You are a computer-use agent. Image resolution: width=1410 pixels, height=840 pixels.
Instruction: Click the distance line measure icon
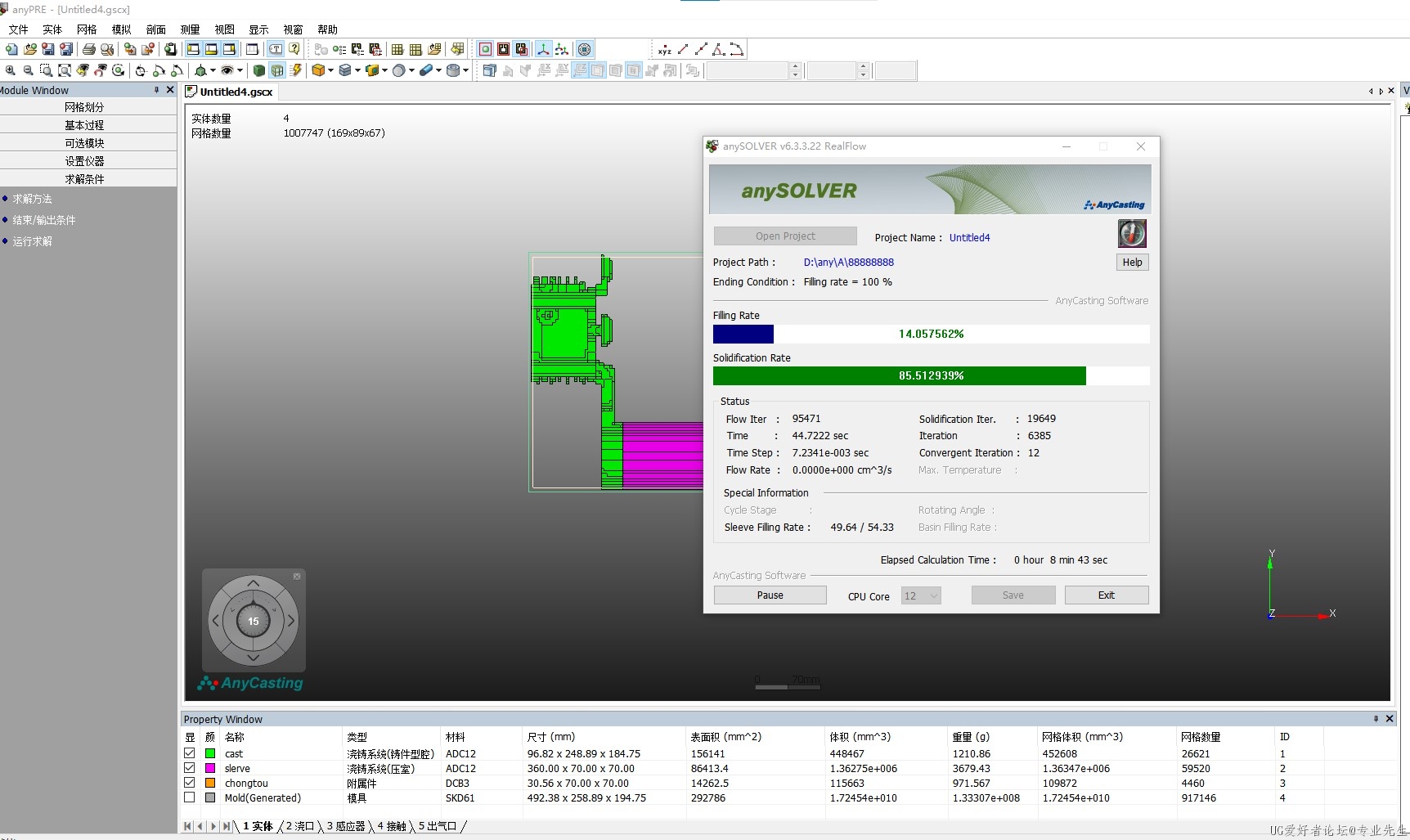(683, 49)
